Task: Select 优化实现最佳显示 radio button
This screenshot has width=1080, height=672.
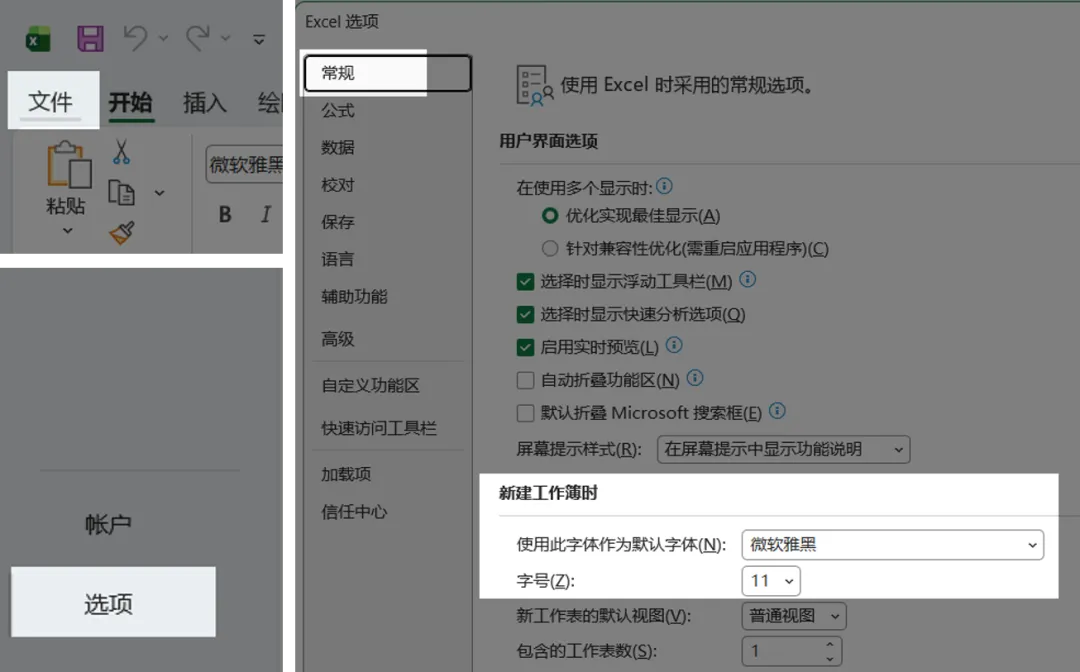Action: point(550,216)
